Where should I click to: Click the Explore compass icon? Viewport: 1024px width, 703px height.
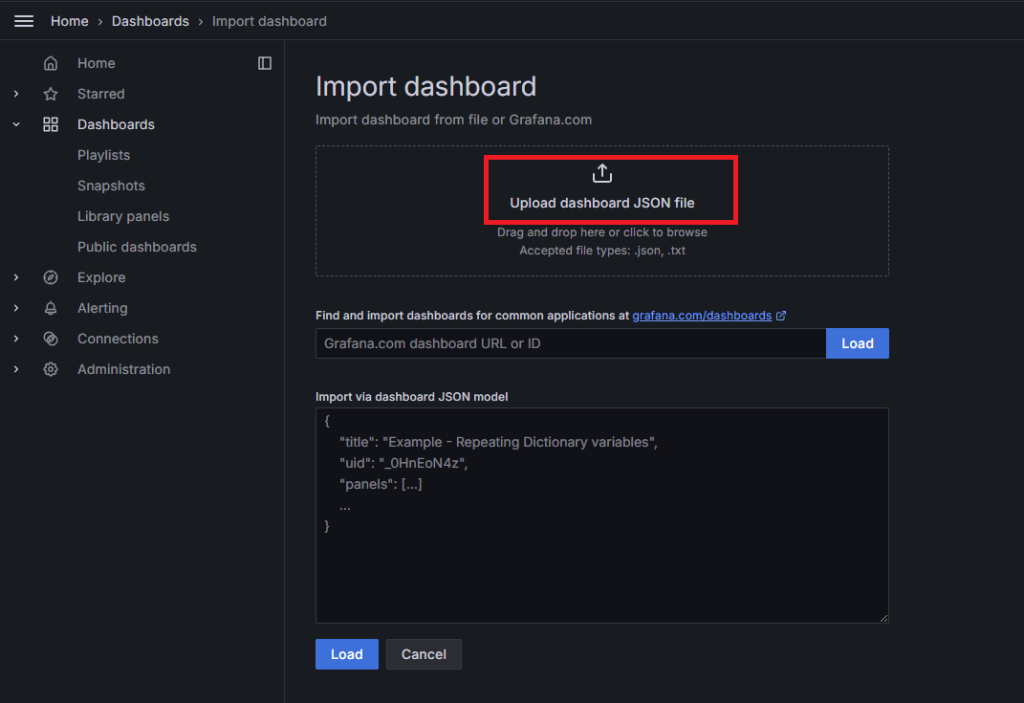point(50,278)
